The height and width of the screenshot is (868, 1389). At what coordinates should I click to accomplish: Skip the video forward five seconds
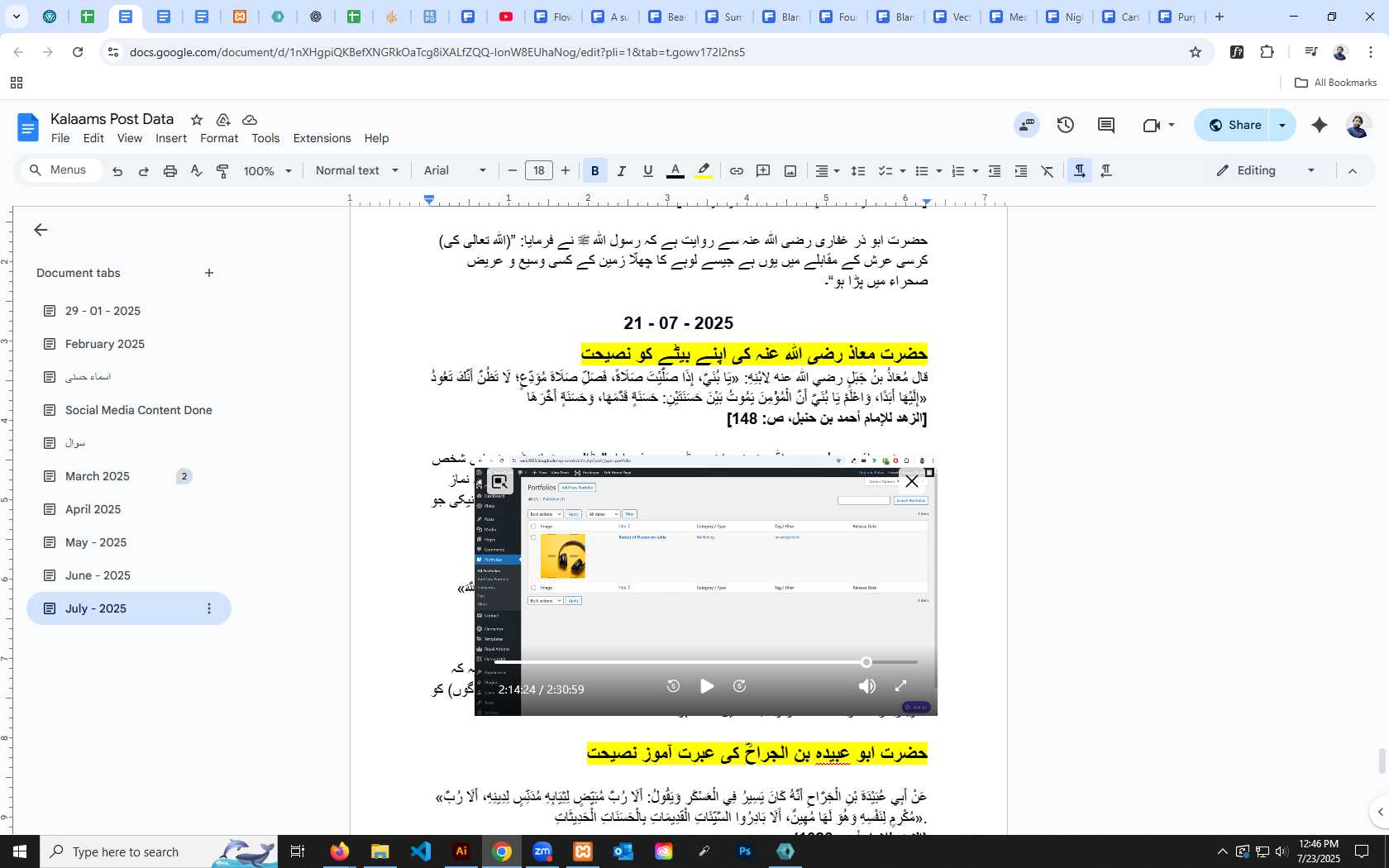click(740, 686)
